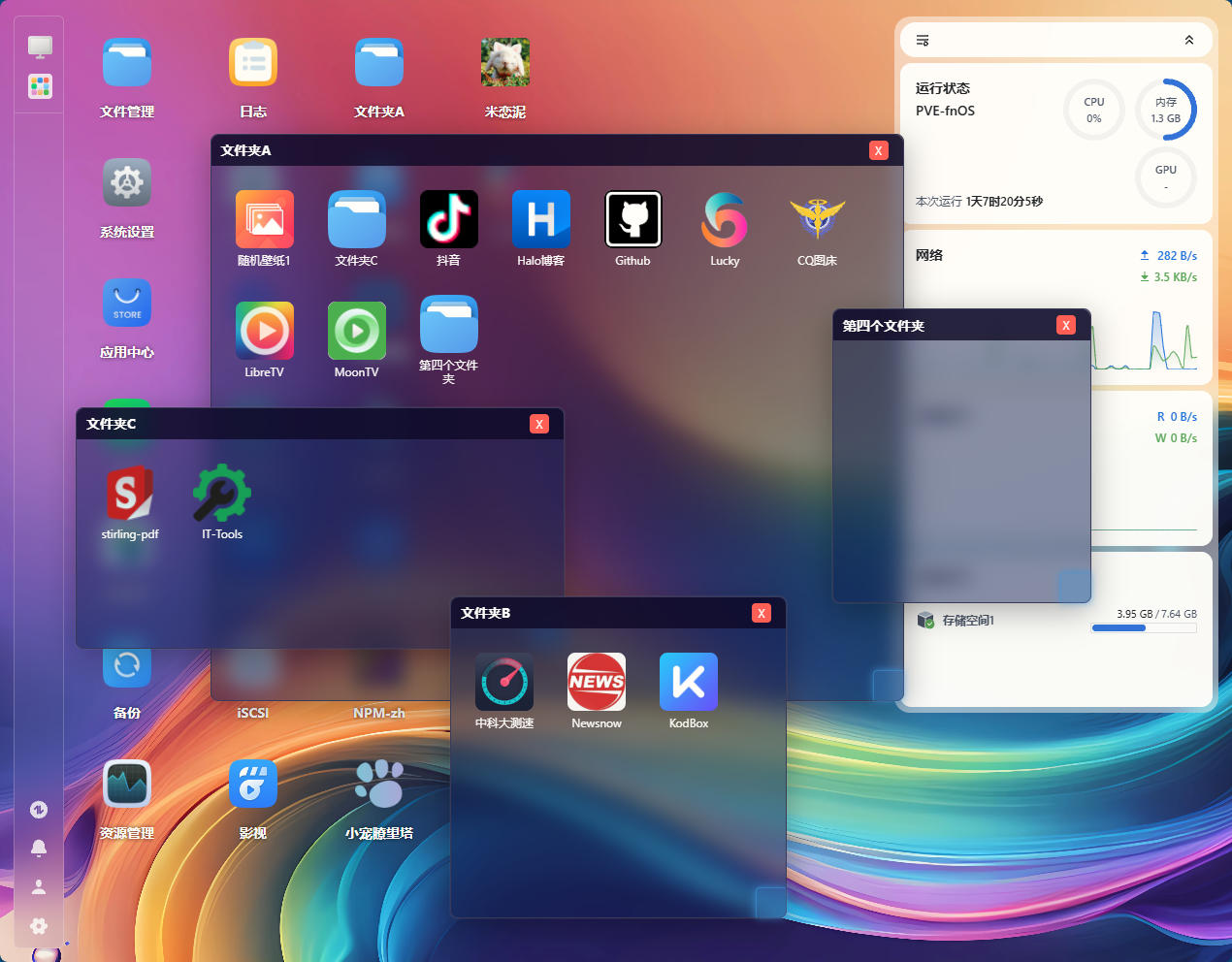Image resolution: width=1232 pixels, height=962 pixels.
Task: Open KodBox in 文件夹B
Action: tap(688, 682)
